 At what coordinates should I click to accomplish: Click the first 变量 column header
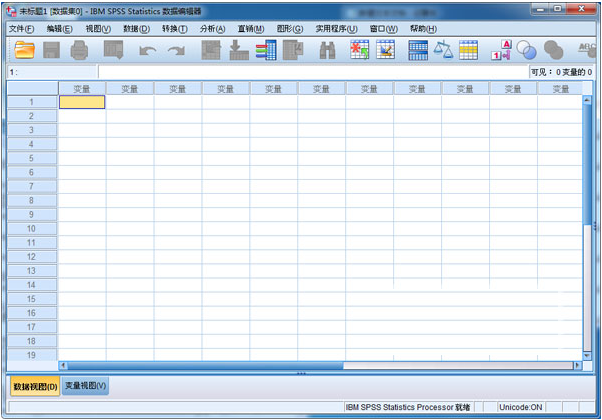82,89
